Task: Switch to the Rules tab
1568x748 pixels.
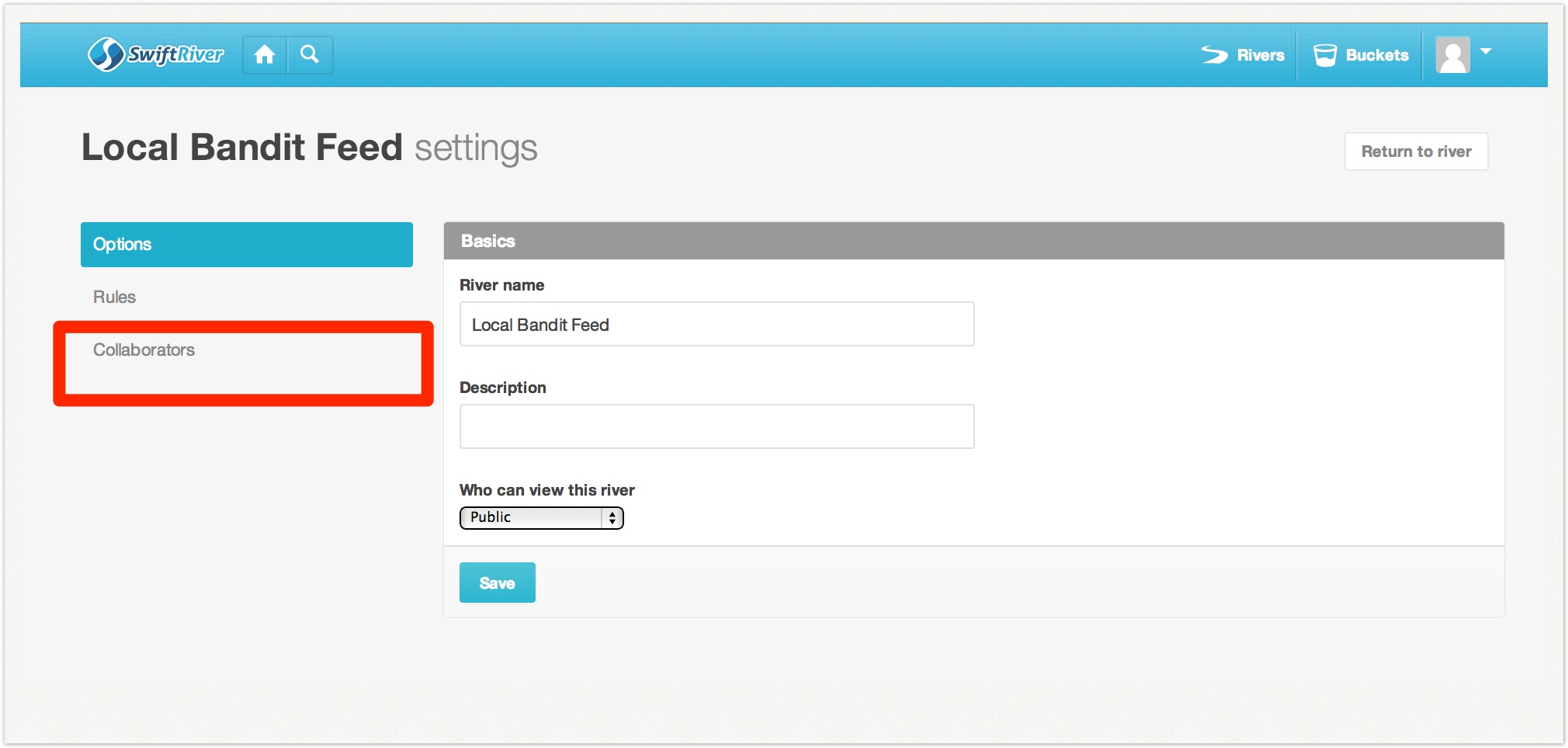Action: 114,297
